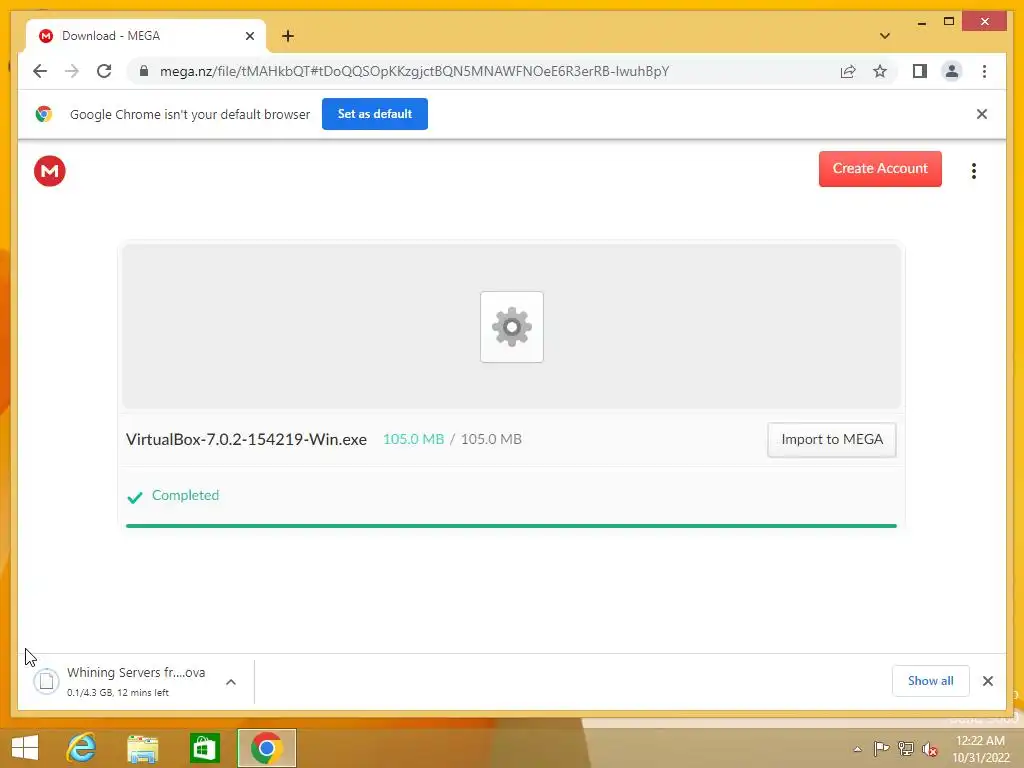
Task: Click the MEGA logo on the page
Action: coord(50,171)
